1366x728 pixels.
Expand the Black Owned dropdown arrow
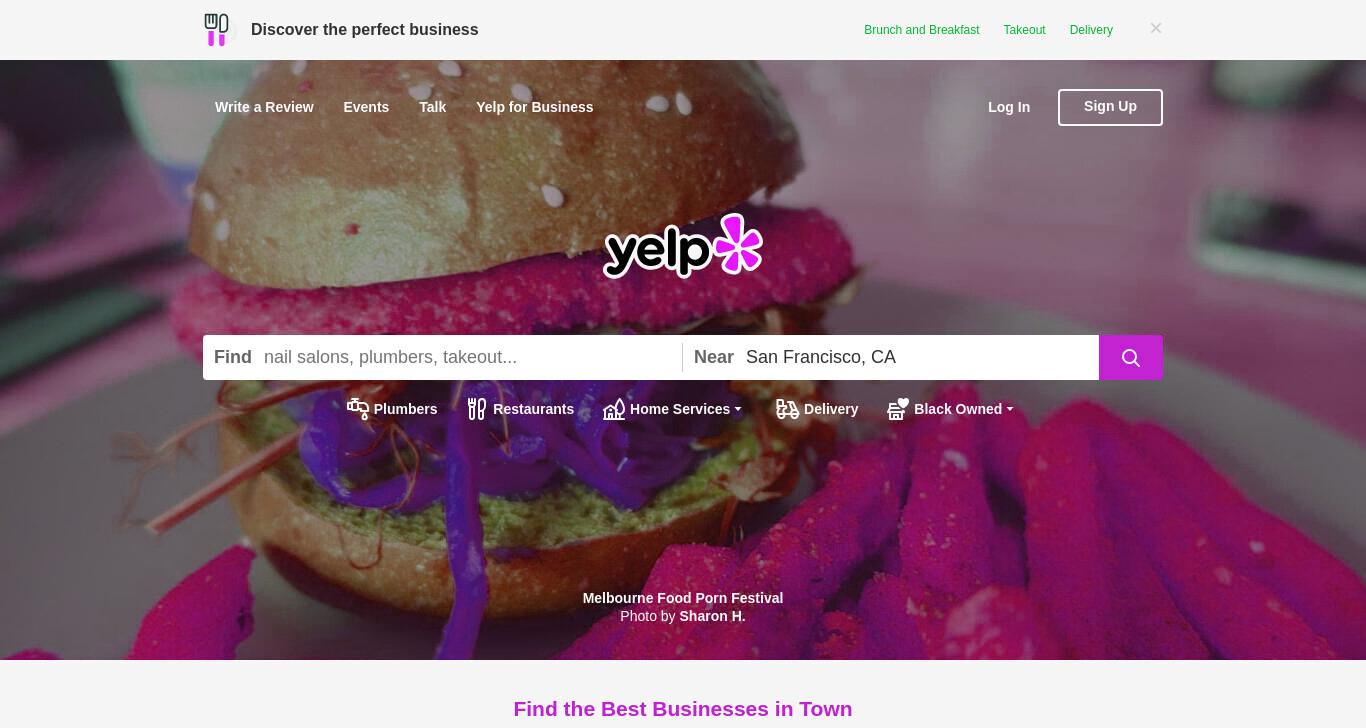coord(1010,409)
